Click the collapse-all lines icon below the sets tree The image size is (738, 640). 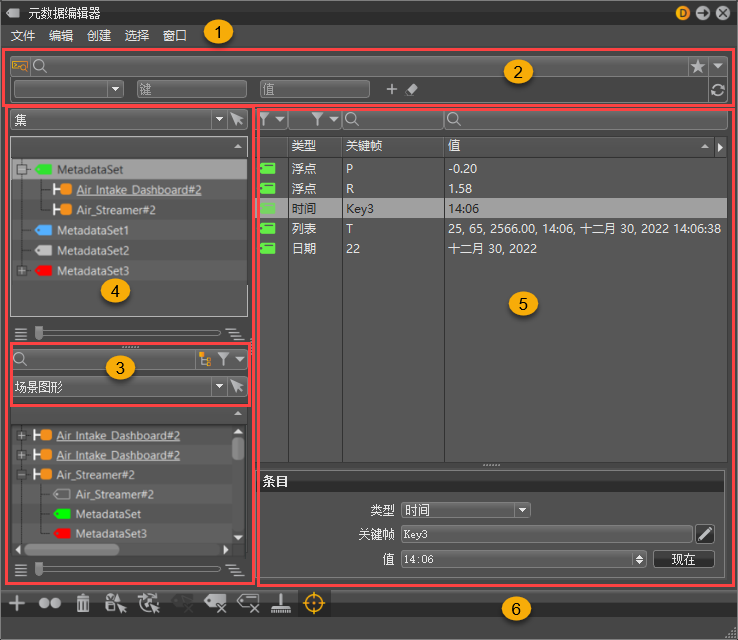(x=21, y=334)
